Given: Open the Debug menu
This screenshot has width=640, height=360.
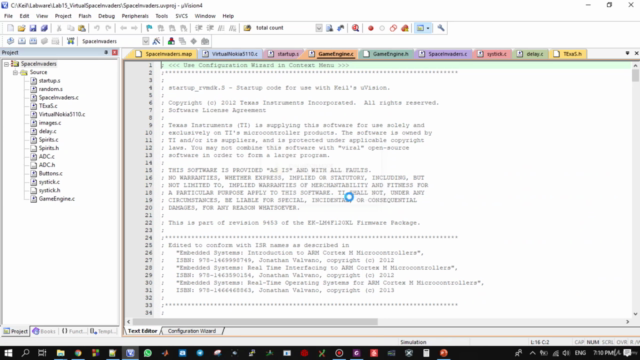Looking at the screenshot, I should tap(107, 16).
